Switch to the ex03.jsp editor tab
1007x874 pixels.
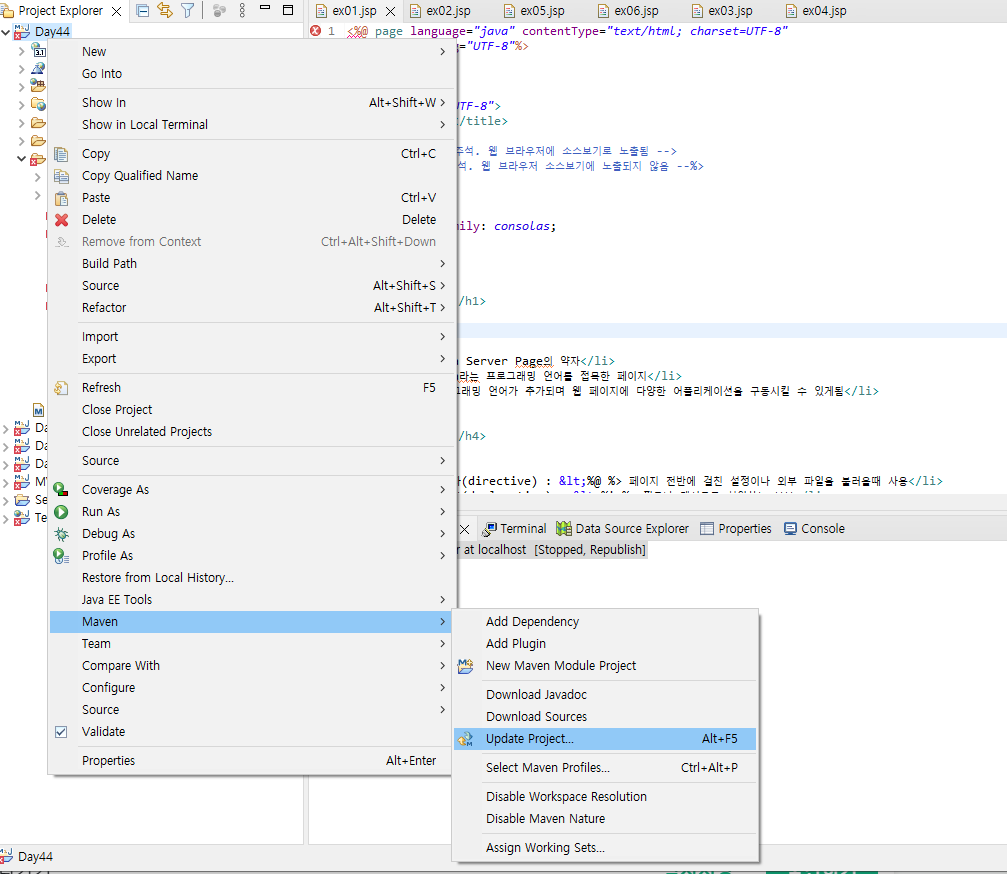point(730,11)
